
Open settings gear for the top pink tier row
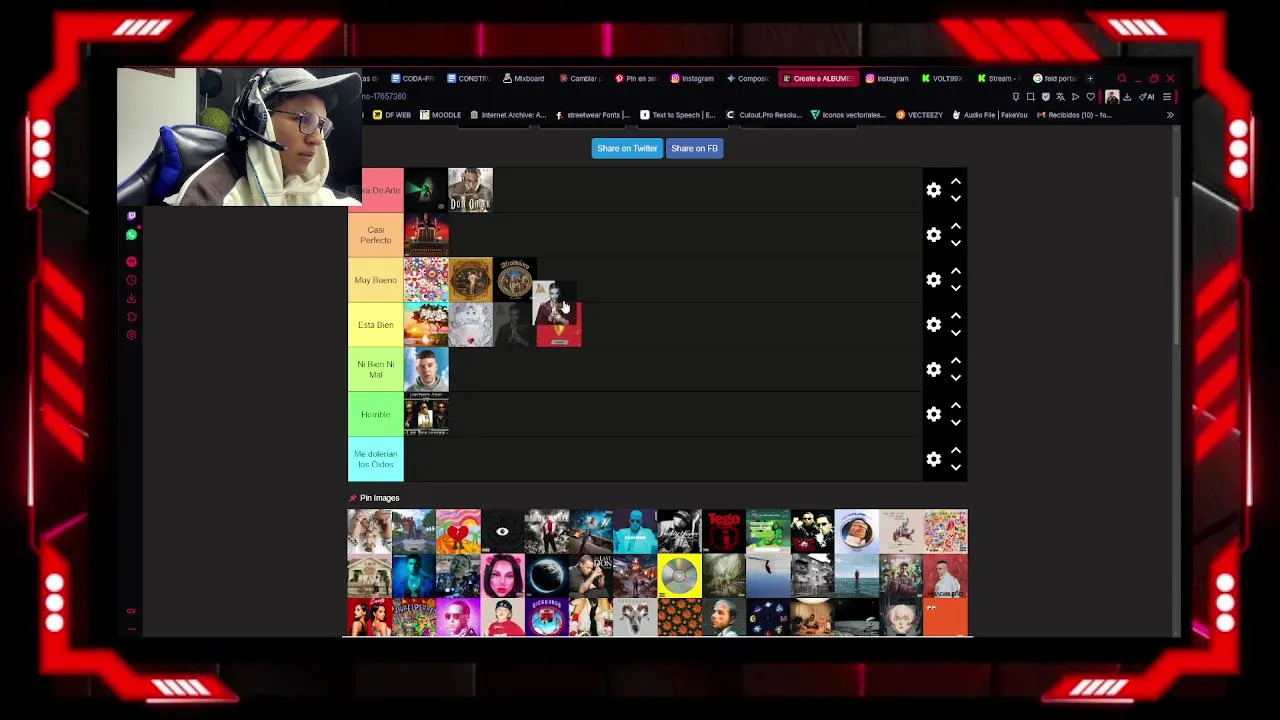pos(933,190)
